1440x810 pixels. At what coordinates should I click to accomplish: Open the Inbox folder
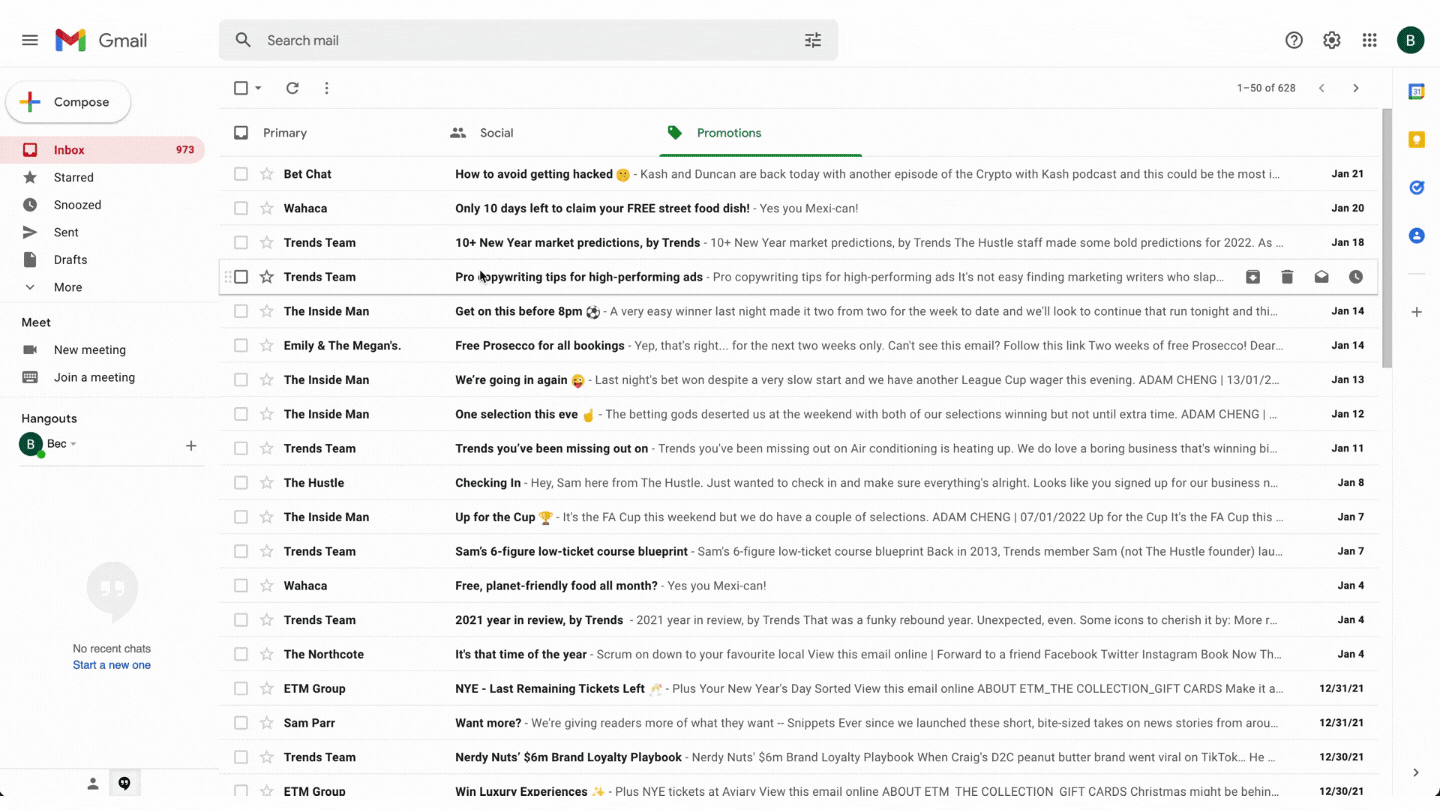pyautogui.click(x=102, y=150)
